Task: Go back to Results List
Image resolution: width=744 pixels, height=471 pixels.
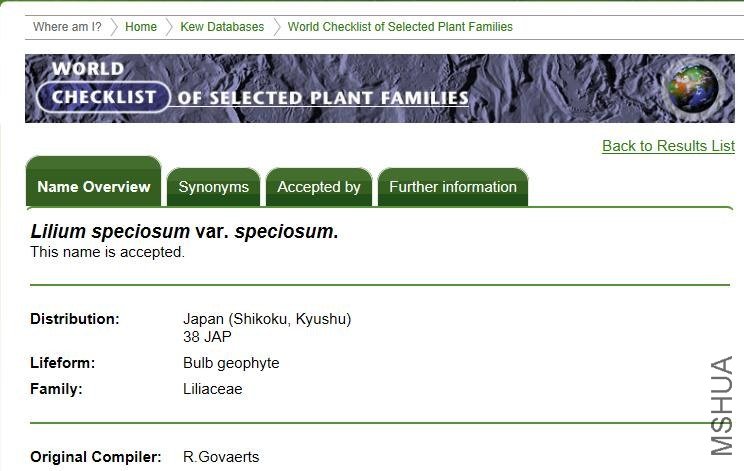Action: point(668,146)
